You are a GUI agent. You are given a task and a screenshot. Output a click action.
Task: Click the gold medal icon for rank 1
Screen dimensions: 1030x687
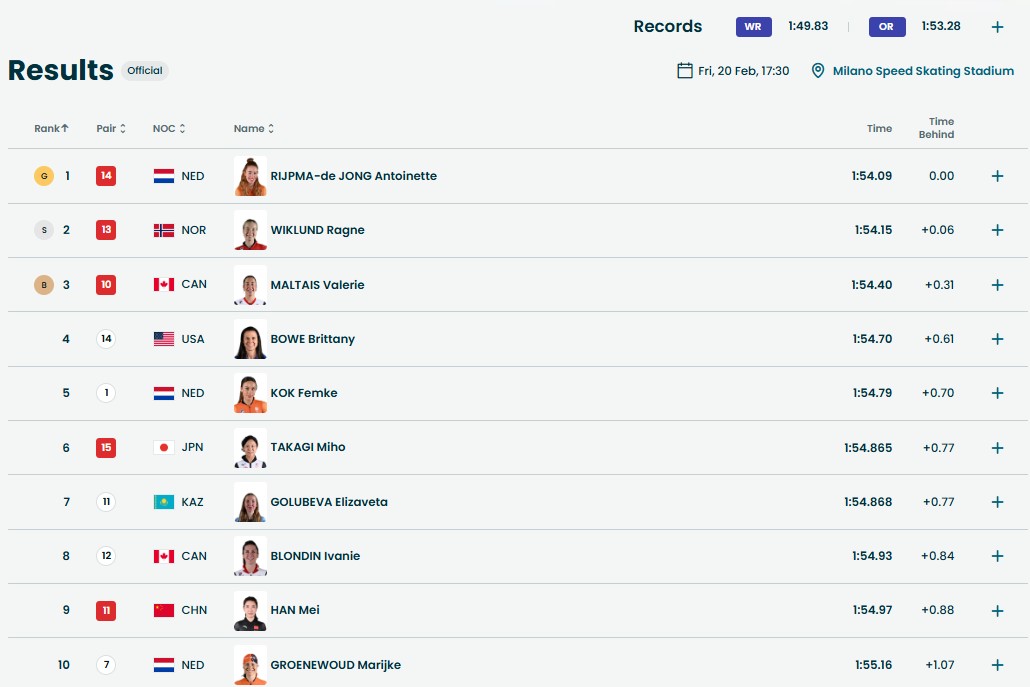[43, 176]
